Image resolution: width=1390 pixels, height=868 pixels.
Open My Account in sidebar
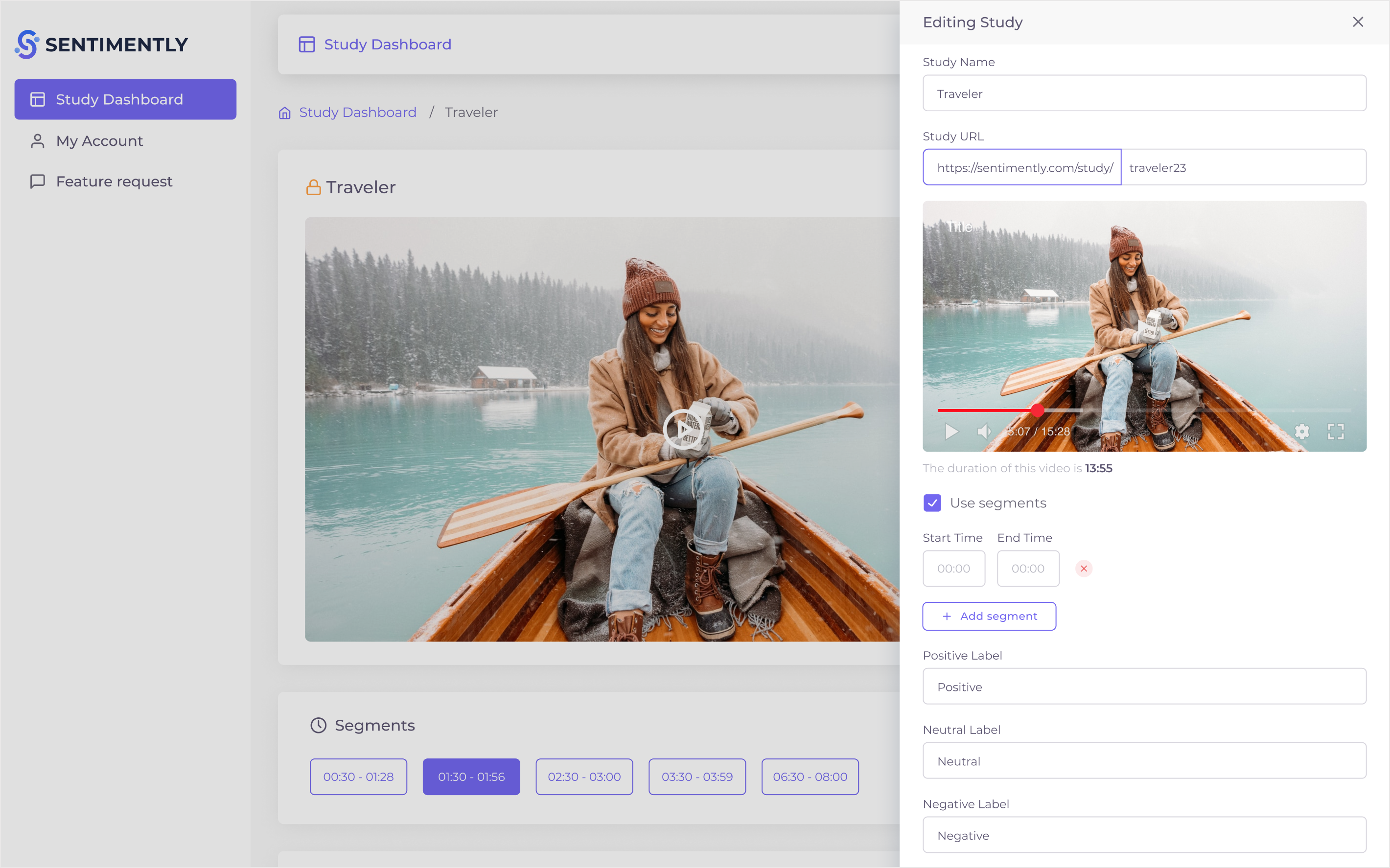tap(99, 140)
